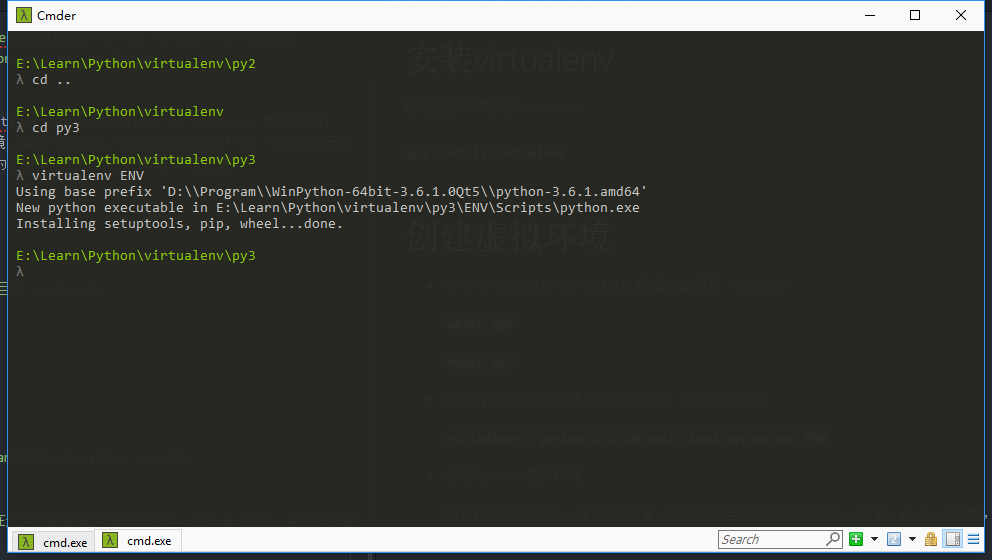Click the E:\Learn\Python\virtualenv\py2 prompt path
992x560 pixels.
[135, 63]
